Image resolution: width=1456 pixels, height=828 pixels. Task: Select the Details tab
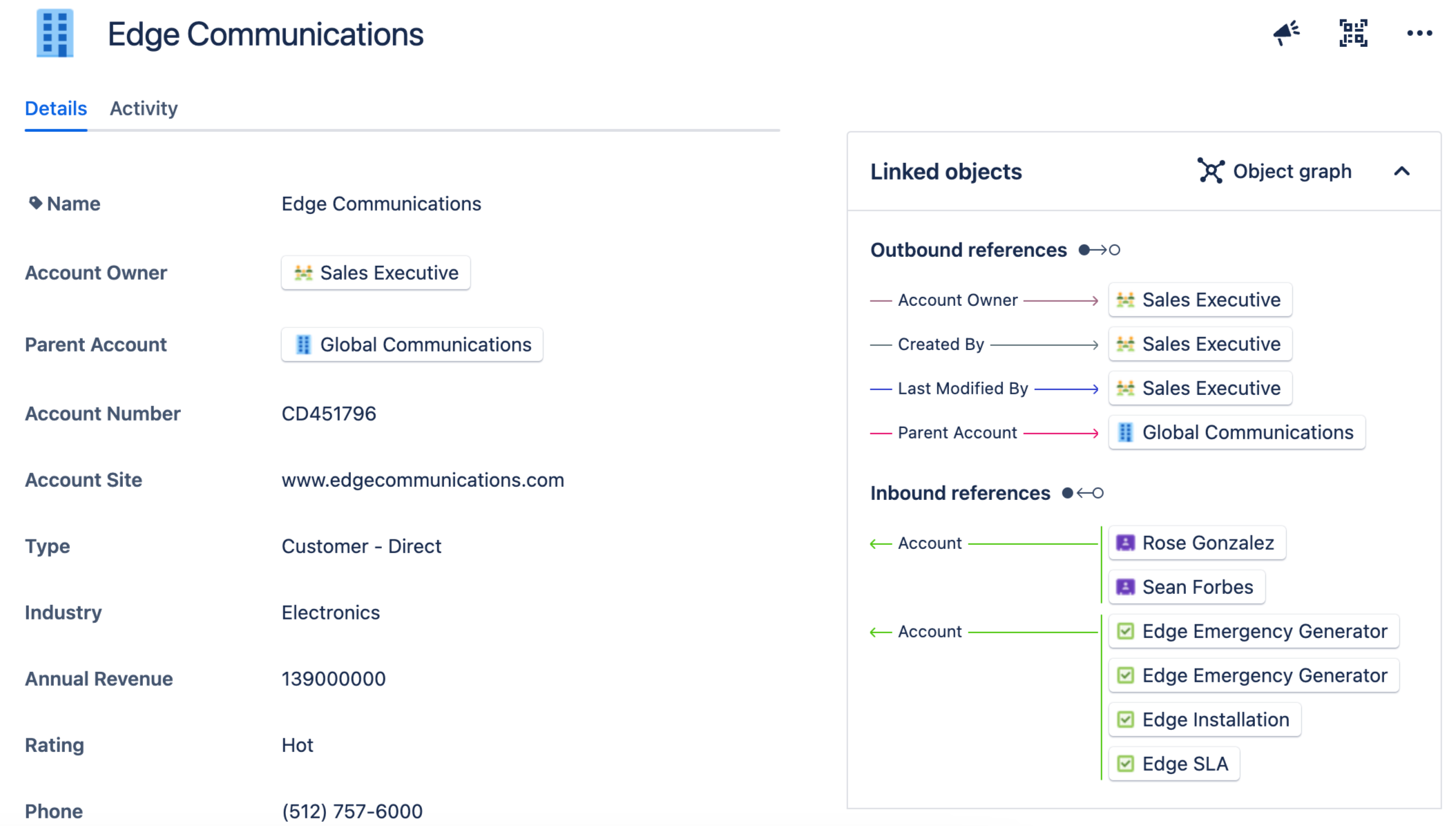coord(55,108)
